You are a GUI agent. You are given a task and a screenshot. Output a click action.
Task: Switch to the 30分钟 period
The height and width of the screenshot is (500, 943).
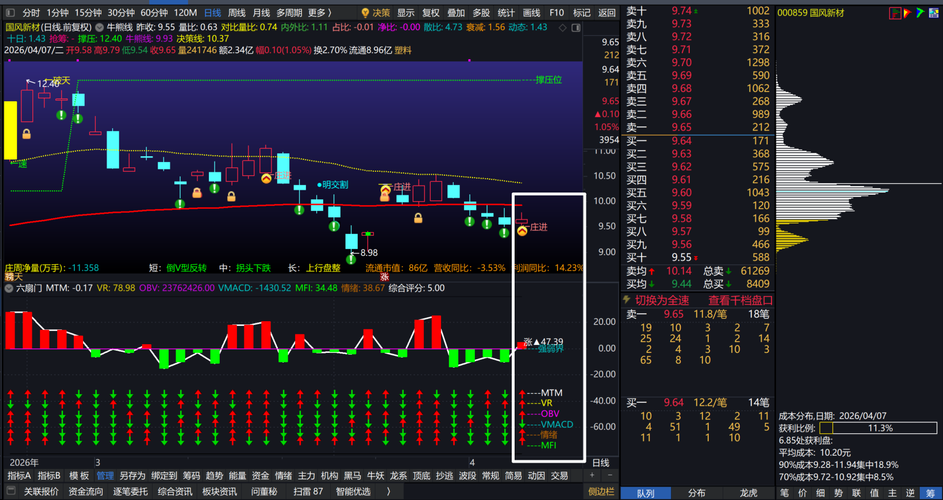pyautogui.click(x=121, y=13)
